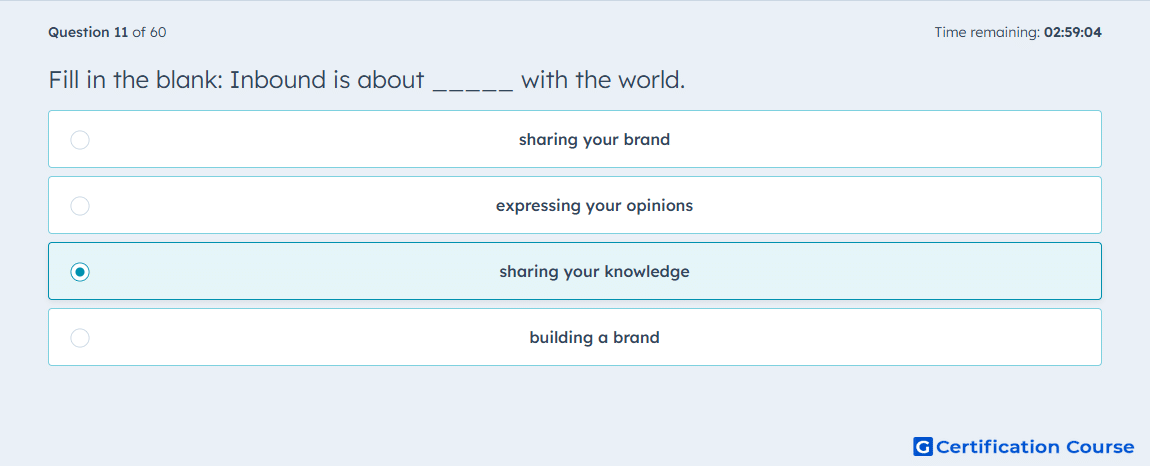Click the 'sharing your brand' answer text
The image size is (1150, 466).
coord(594,139)
